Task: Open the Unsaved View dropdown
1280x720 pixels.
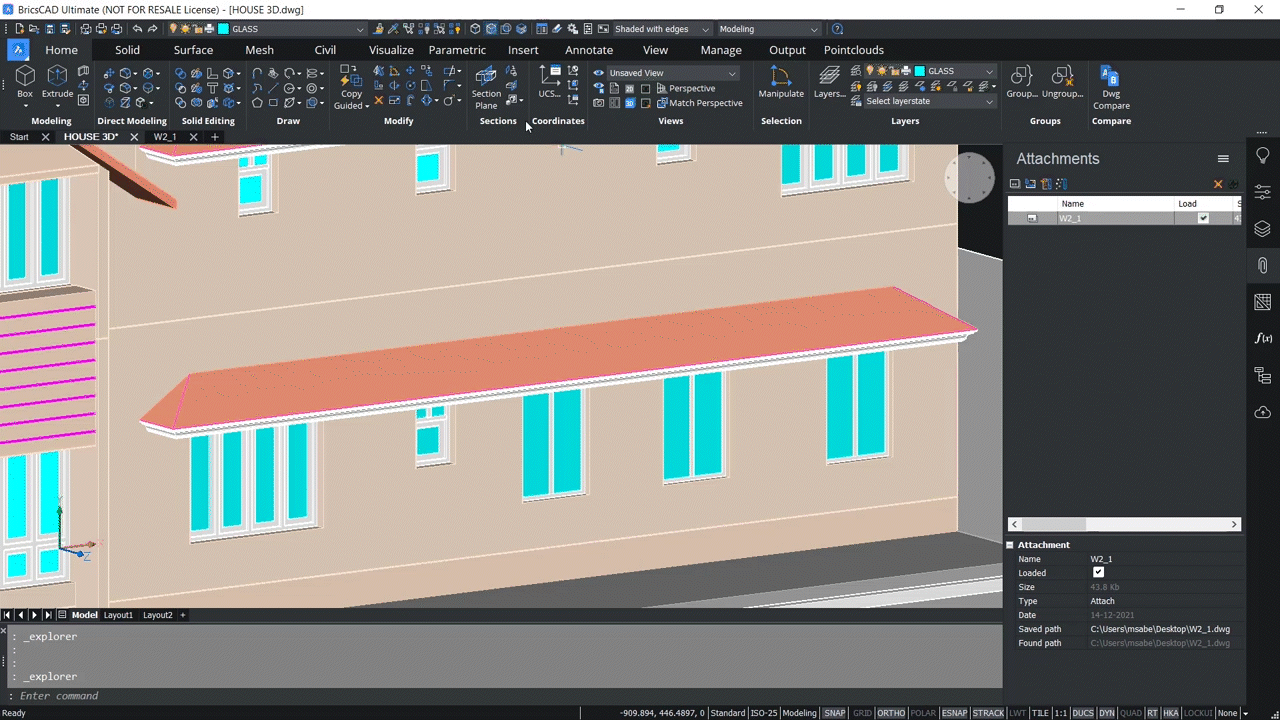Action: [x=731, y=72]
